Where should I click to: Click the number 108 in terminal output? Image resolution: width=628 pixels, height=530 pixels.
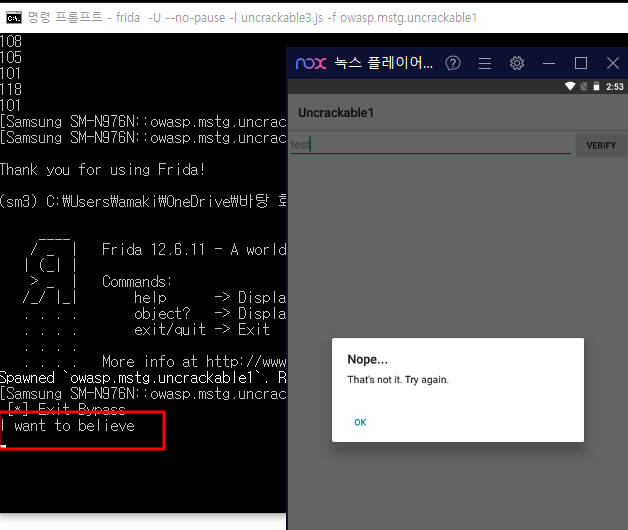(x=11, y=41)
